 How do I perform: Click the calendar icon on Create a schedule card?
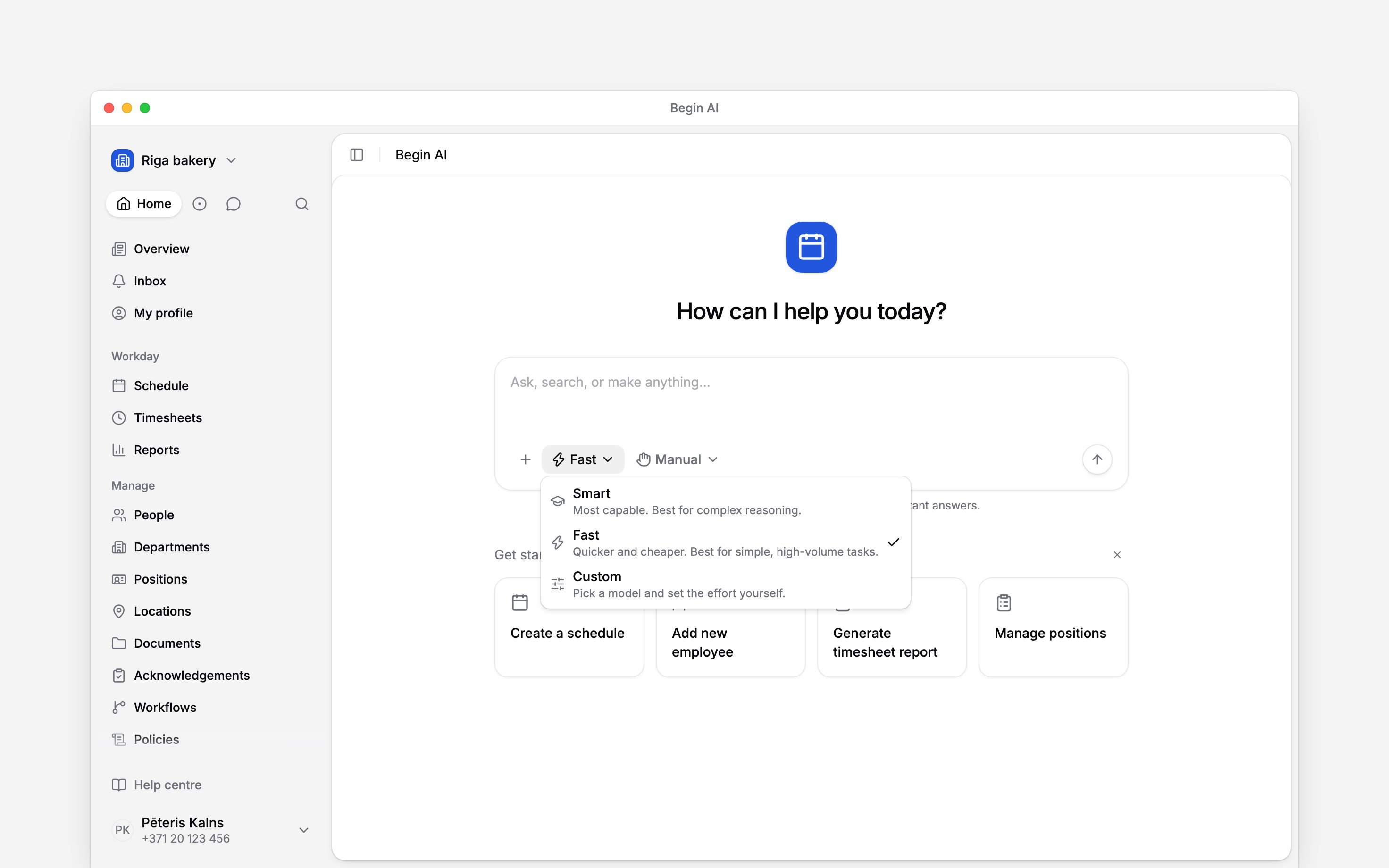519,603
